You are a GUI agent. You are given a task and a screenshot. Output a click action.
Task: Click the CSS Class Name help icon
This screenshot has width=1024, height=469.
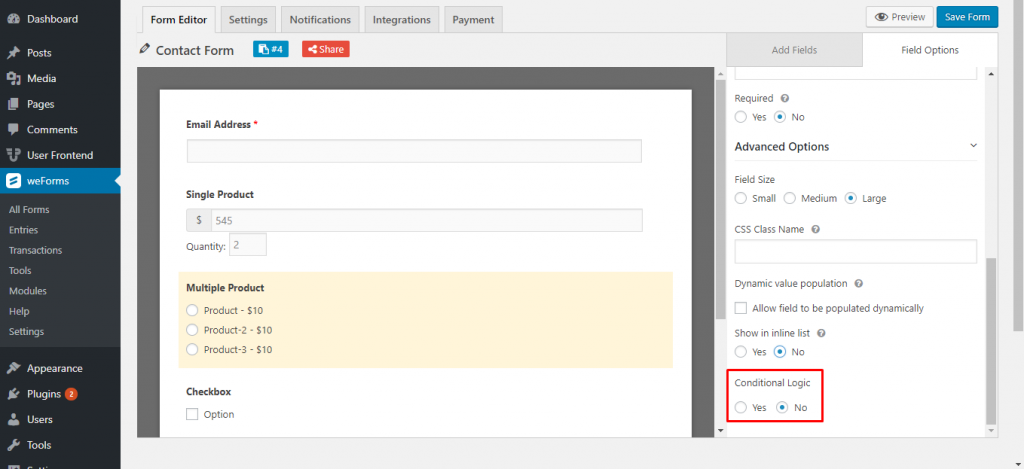[x=816, y=229]
